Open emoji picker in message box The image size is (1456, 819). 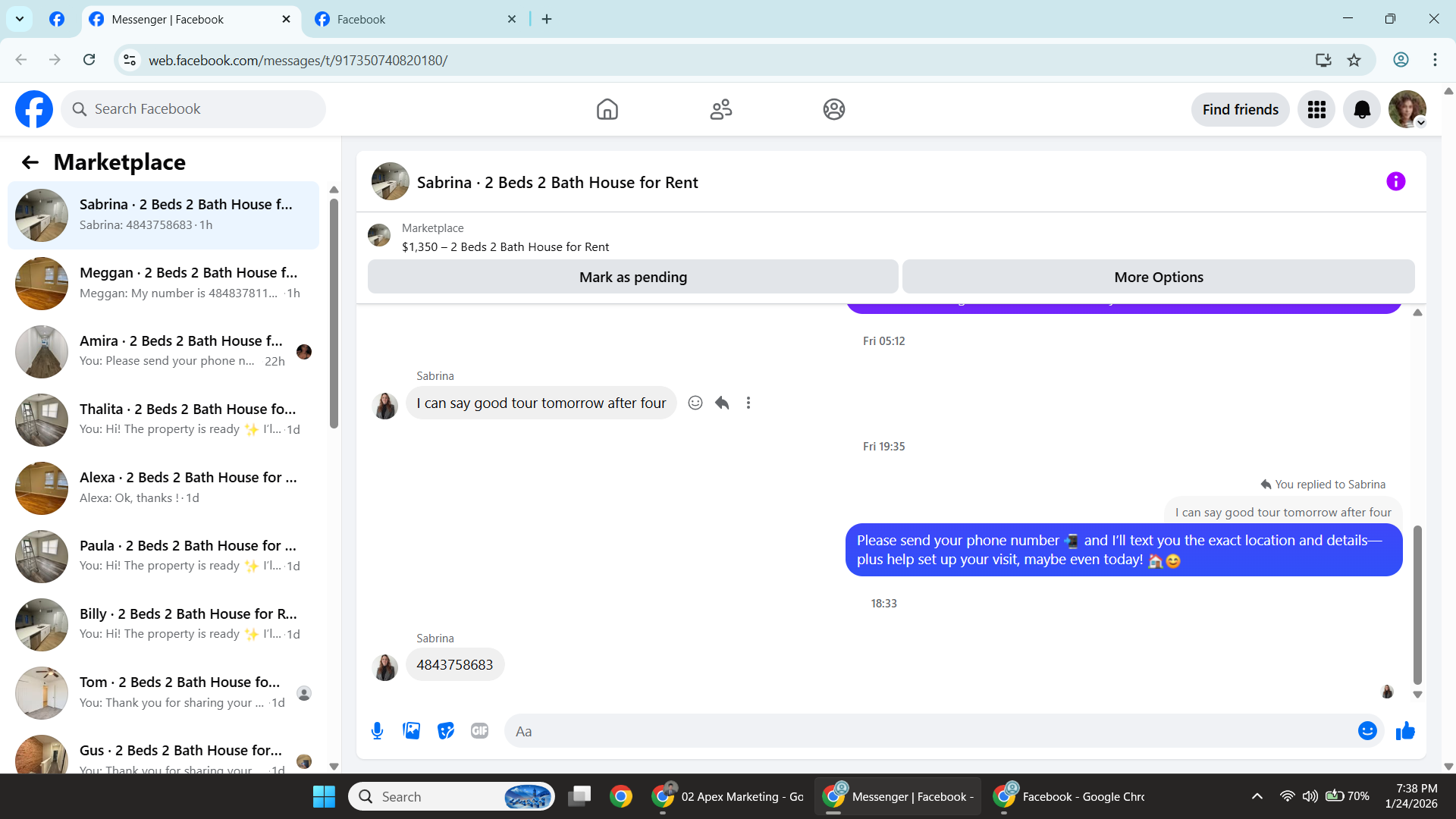pyautogui.click(x=1367, y=731)
